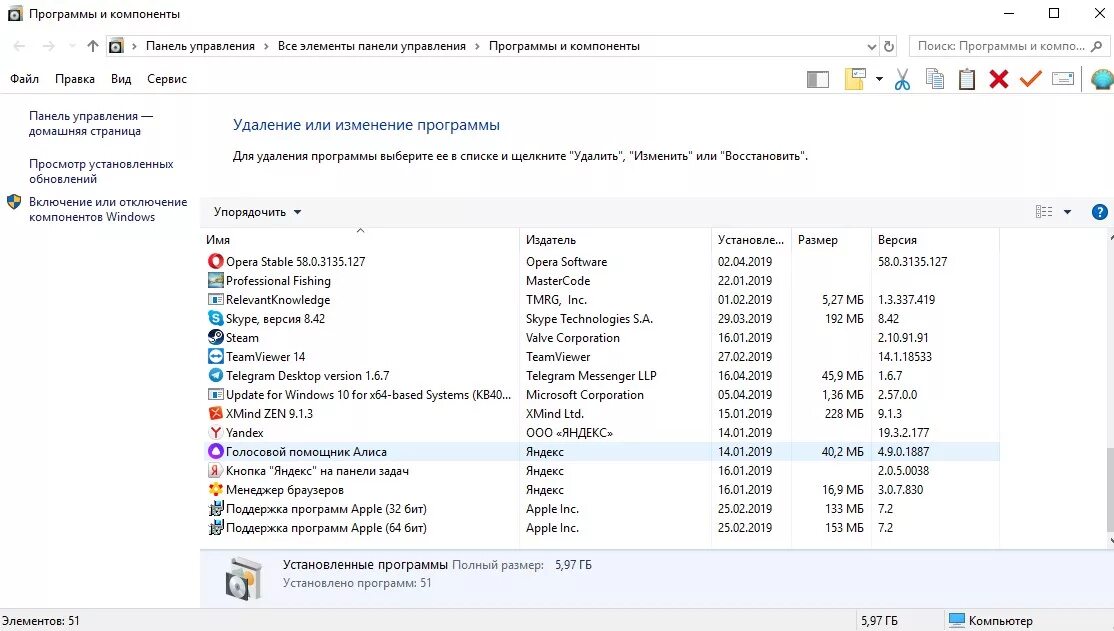Open Просмотр установленных обновлений link
The image size is (1114, 631).
point(101,171)
